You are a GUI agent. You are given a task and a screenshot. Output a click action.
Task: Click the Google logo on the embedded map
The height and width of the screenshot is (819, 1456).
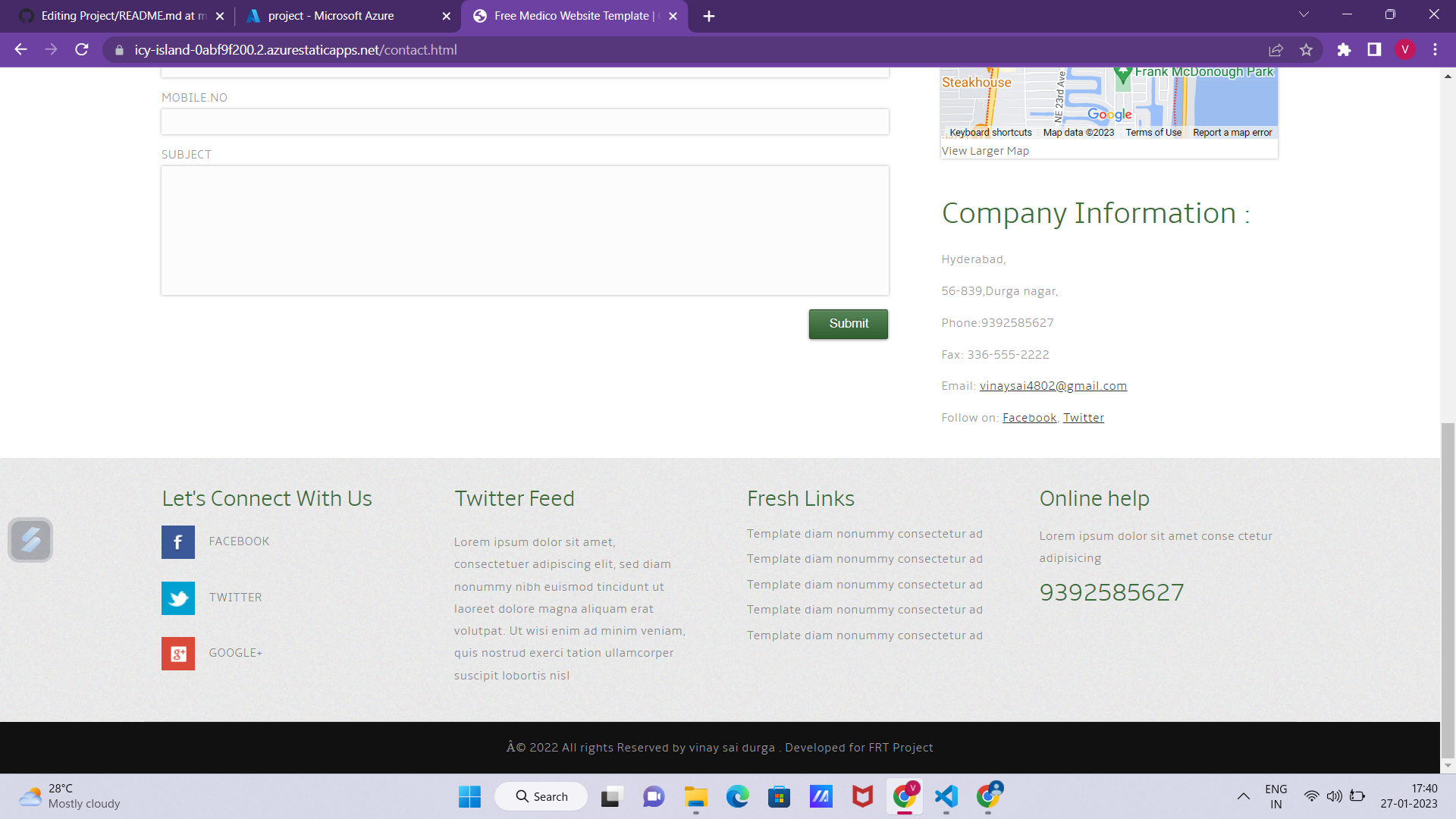click(1110, 114)
